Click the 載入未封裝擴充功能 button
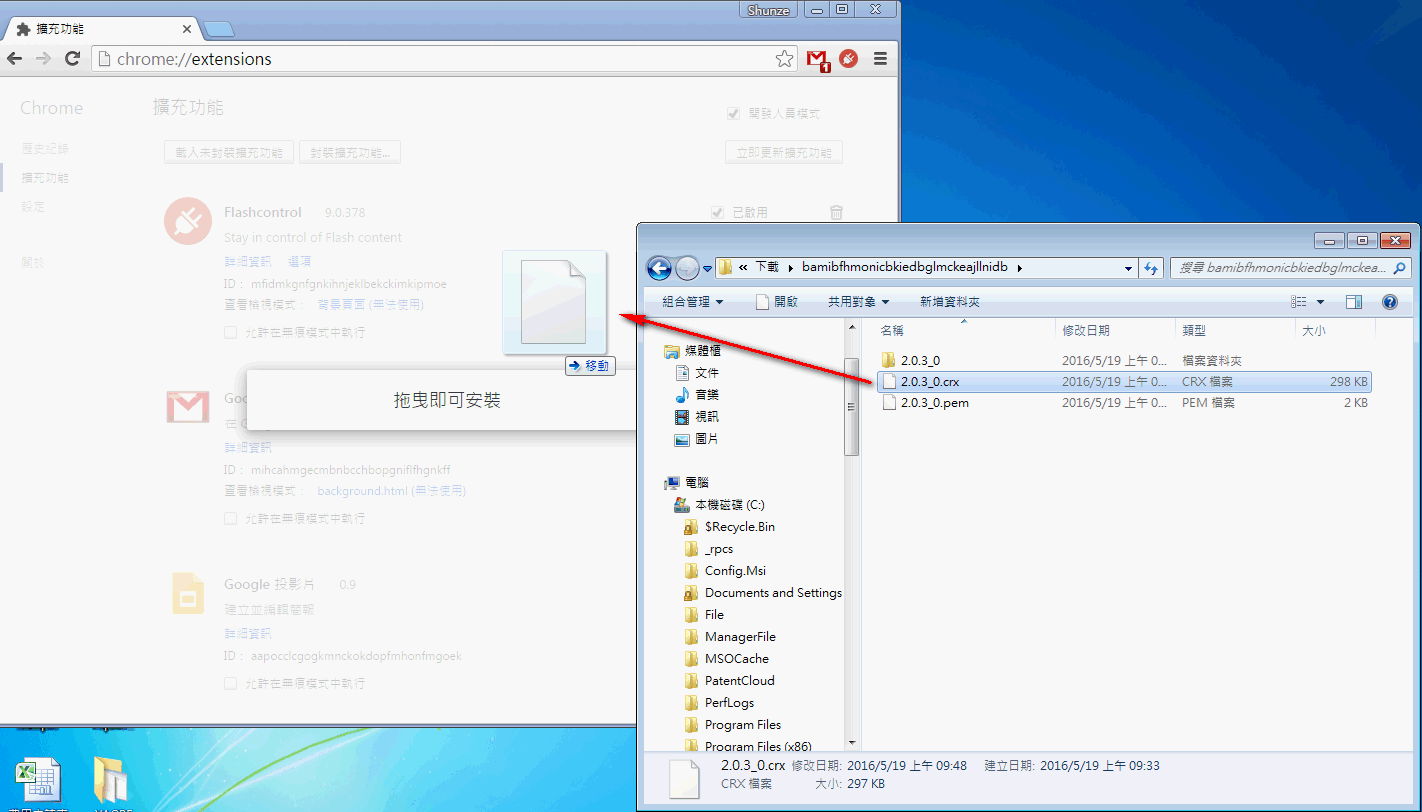This screenshot has height=812, width=1422. tap(229, 153)
